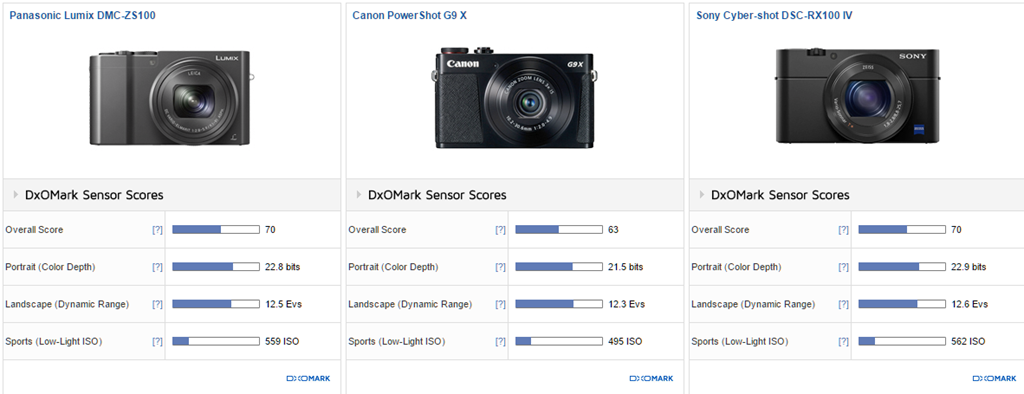Open help for Sony Landscape Dynamic Range
Screen dimensions: 1024x394
[x=844, y=304]
